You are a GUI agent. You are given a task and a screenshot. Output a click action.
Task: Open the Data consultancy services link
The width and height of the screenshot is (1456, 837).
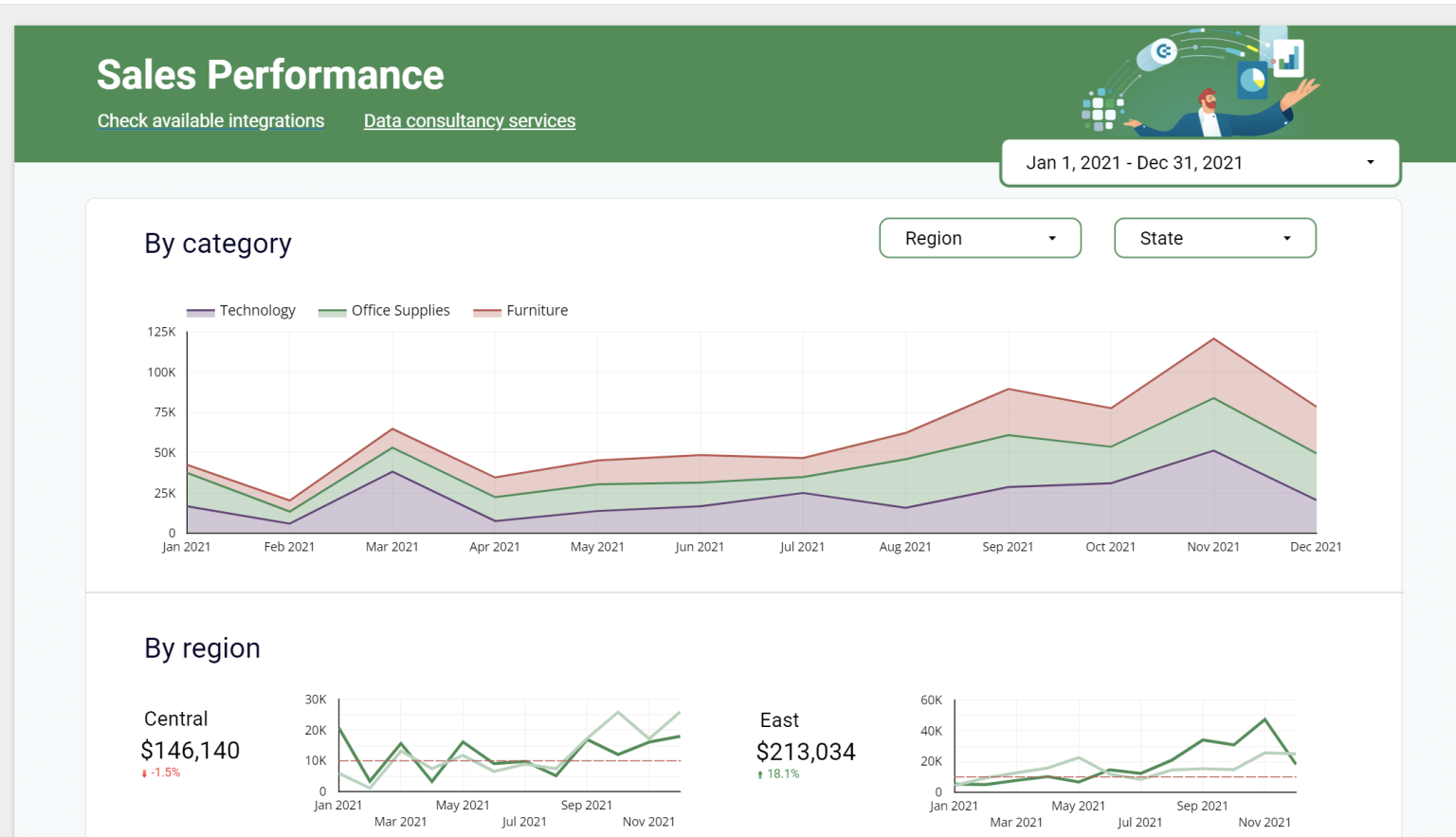tap(469, 120)
